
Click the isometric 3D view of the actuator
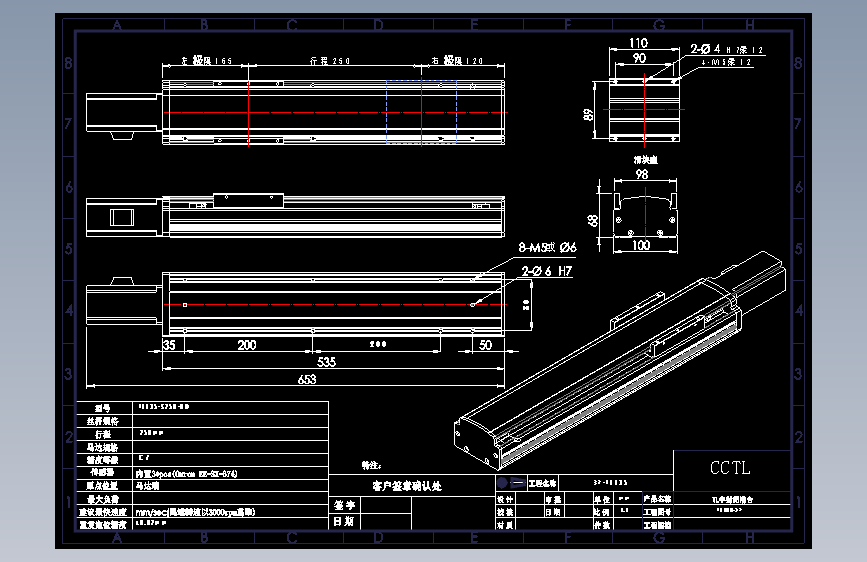point(619,360)
